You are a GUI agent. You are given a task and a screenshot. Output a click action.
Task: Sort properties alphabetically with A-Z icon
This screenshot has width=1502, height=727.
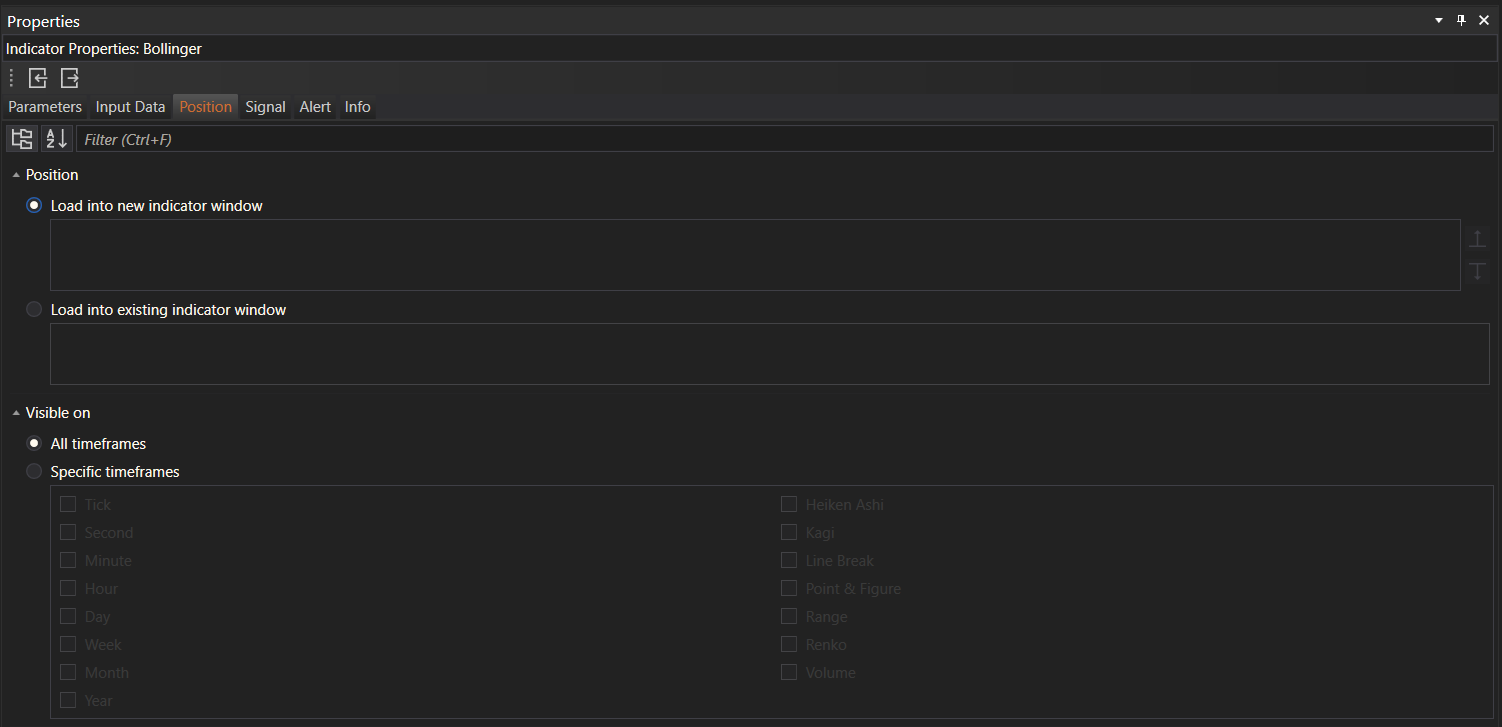(57, 139)
